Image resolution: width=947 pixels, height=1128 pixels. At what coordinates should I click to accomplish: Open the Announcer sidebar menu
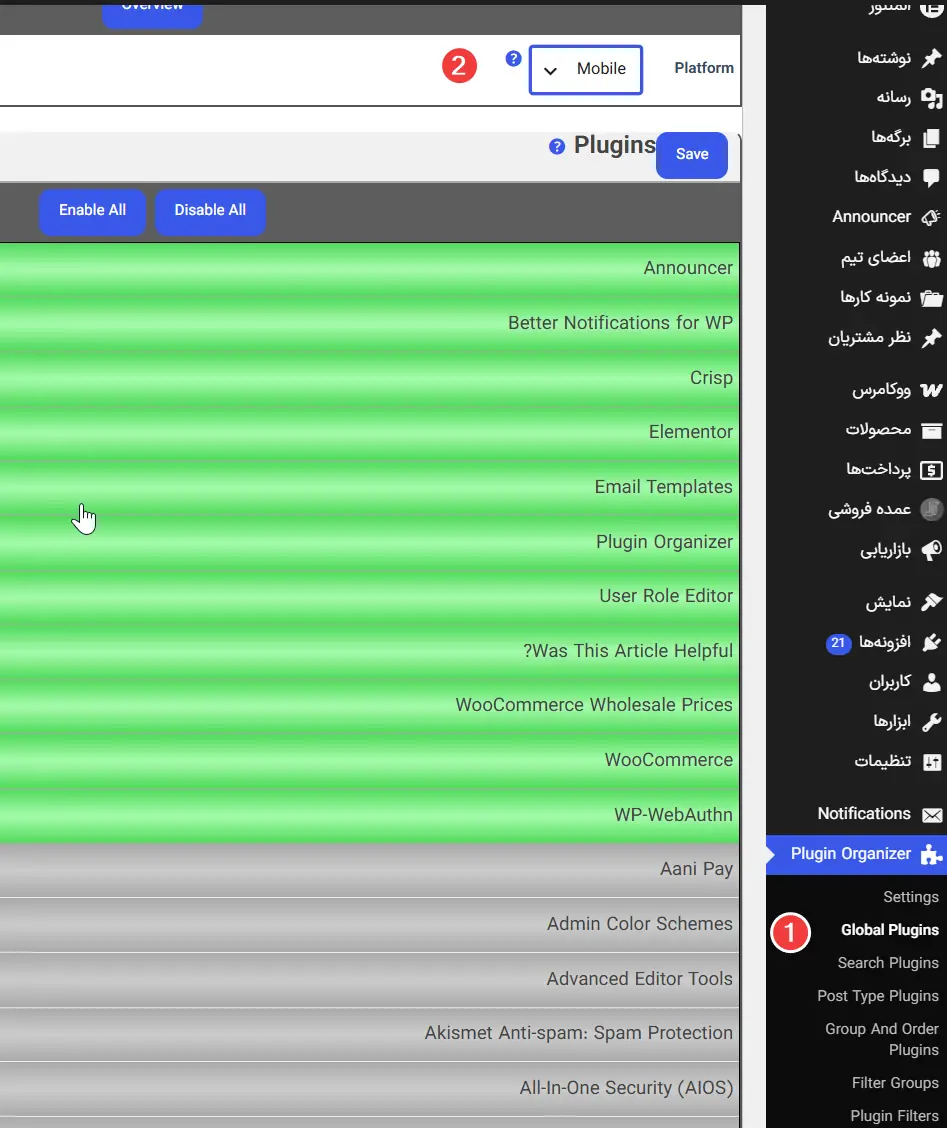[856, 217]
